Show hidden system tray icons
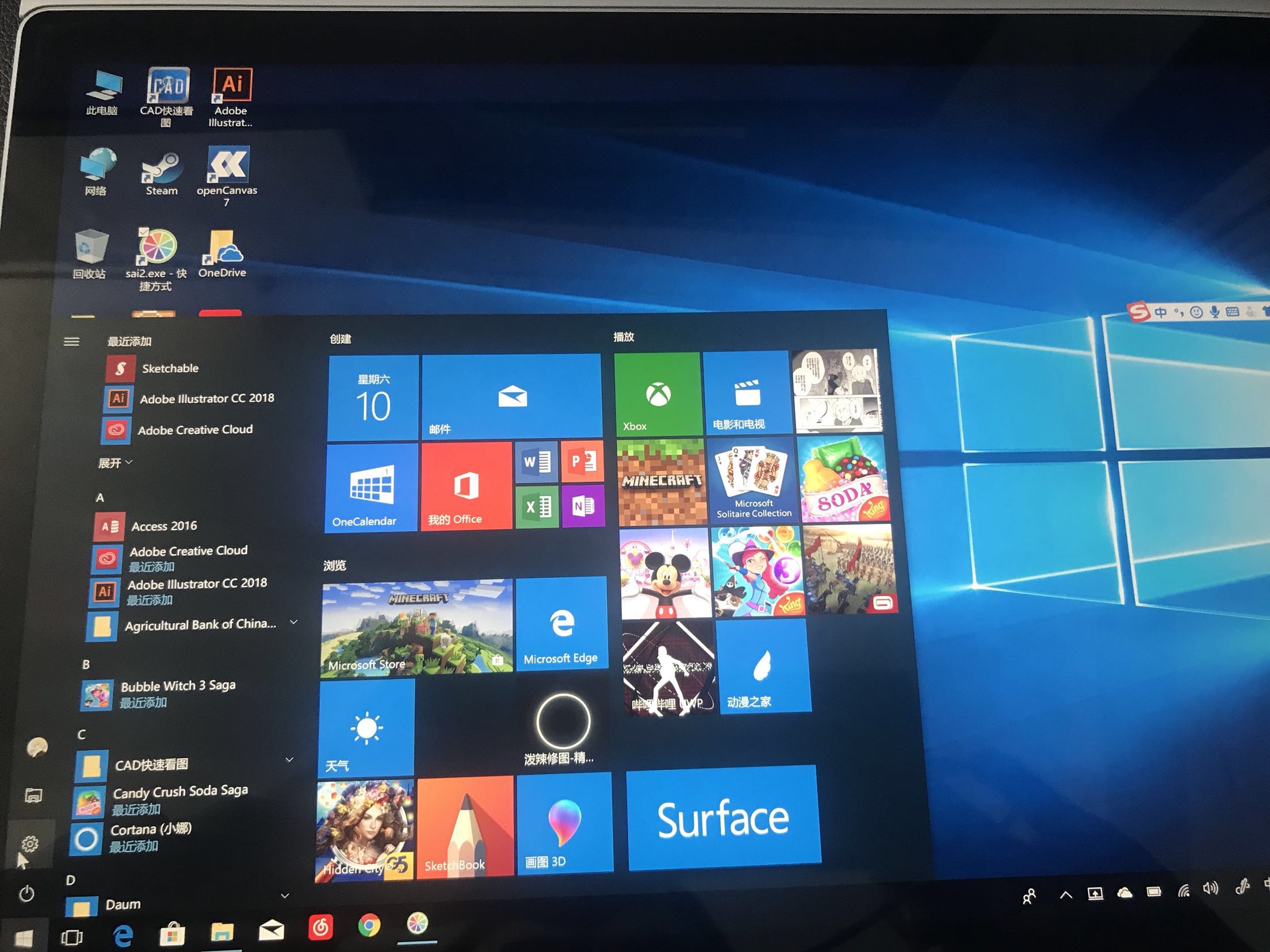The image size is (1270, 952). 1065,895
